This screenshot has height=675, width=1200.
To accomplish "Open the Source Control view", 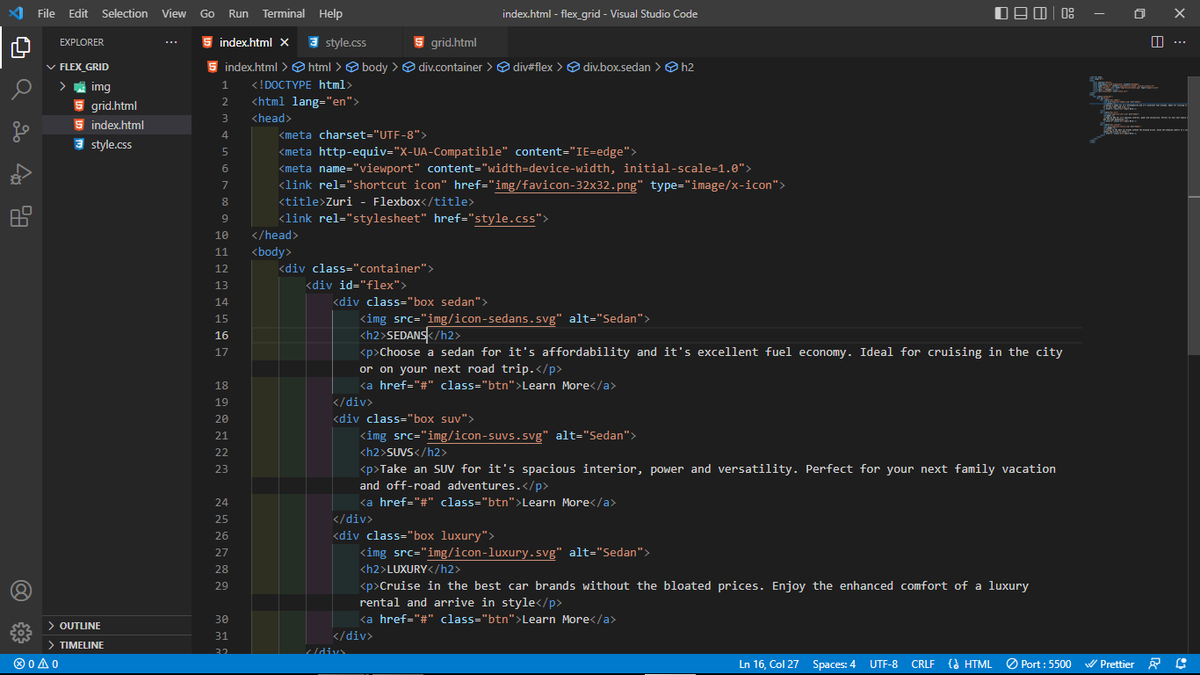I will pyautogui.click(x=22, y=133).
